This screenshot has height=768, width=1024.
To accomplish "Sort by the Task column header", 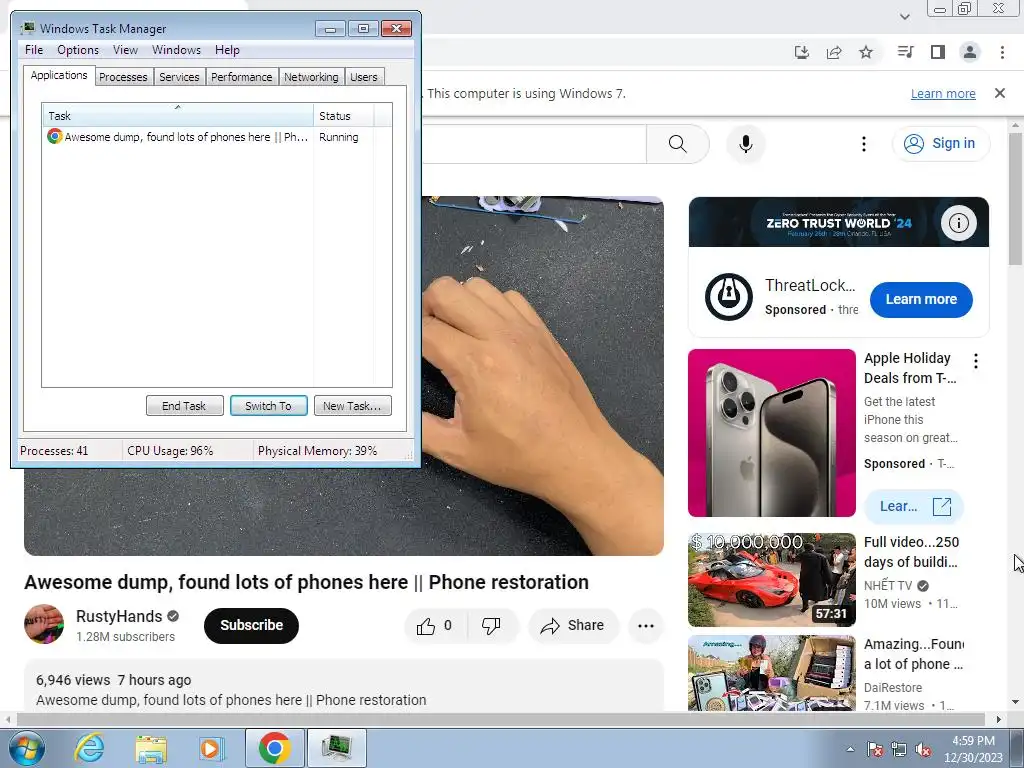I will pos(178,116).
